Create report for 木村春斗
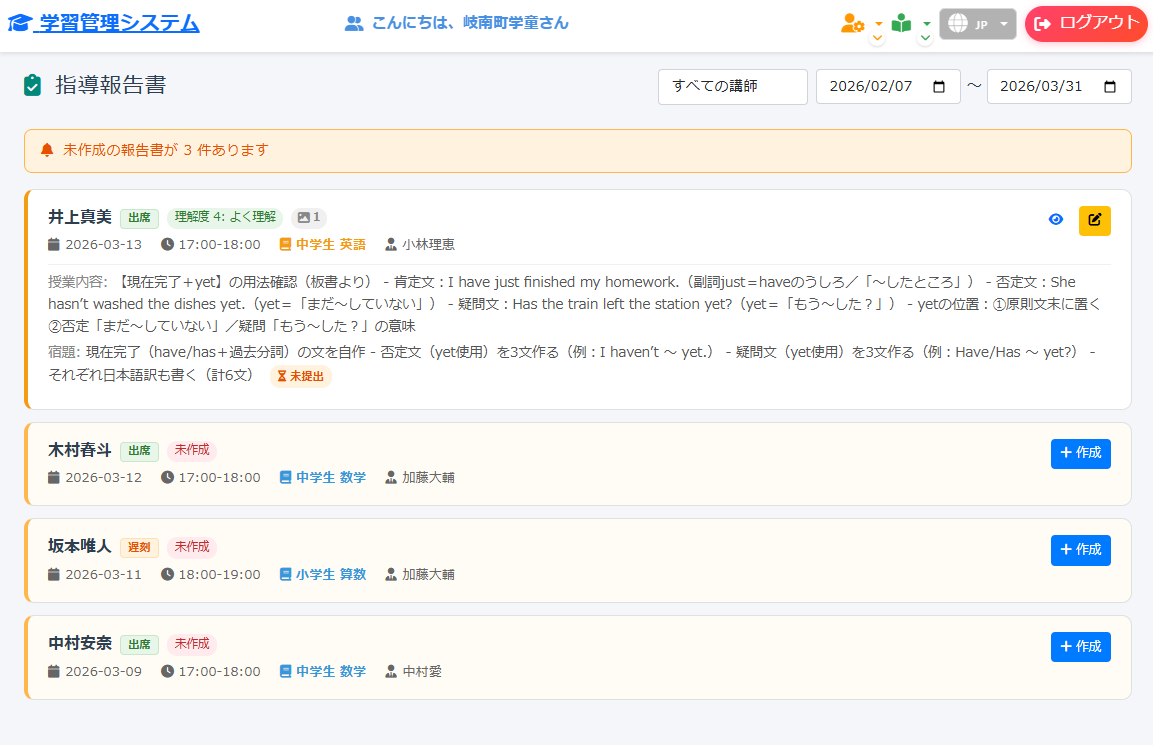Image resolution: width=1153 pixels, height=745 pixels. click(x=1080, y=453)
